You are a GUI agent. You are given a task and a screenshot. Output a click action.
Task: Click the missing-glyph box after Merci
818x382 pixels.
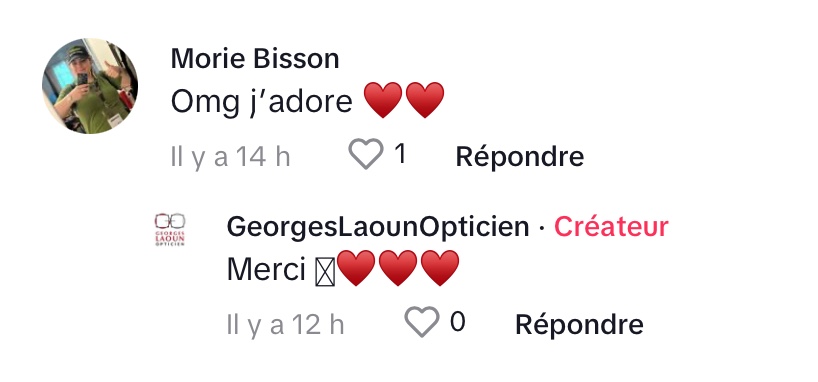point(325,273)
